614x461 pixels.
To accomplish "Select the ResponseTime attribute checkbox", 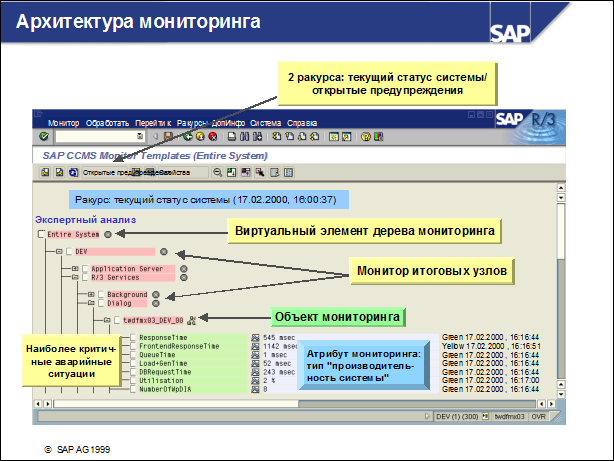I will (131, 338).
